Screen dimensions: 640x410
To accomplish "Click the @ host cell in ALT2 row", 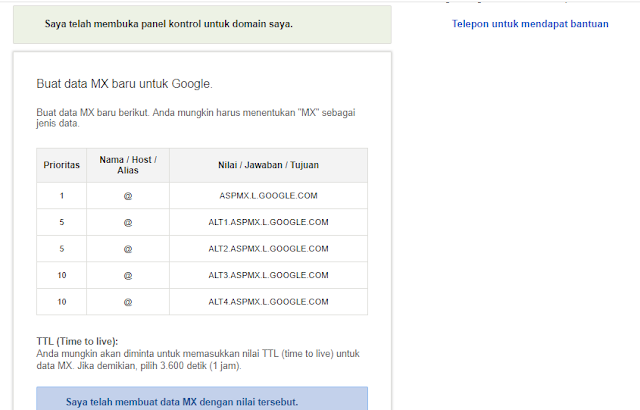I will coord(128,249).
